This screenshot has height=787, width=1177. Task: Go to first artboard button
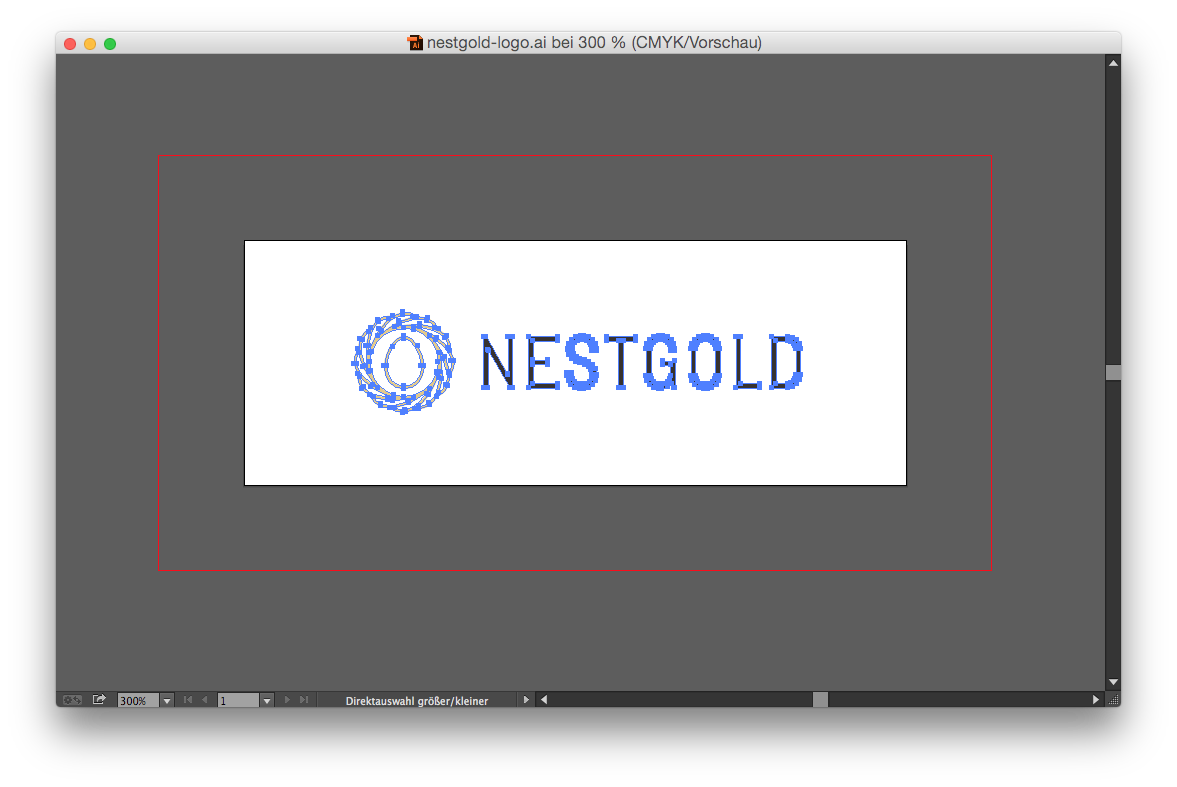[188, 700]
